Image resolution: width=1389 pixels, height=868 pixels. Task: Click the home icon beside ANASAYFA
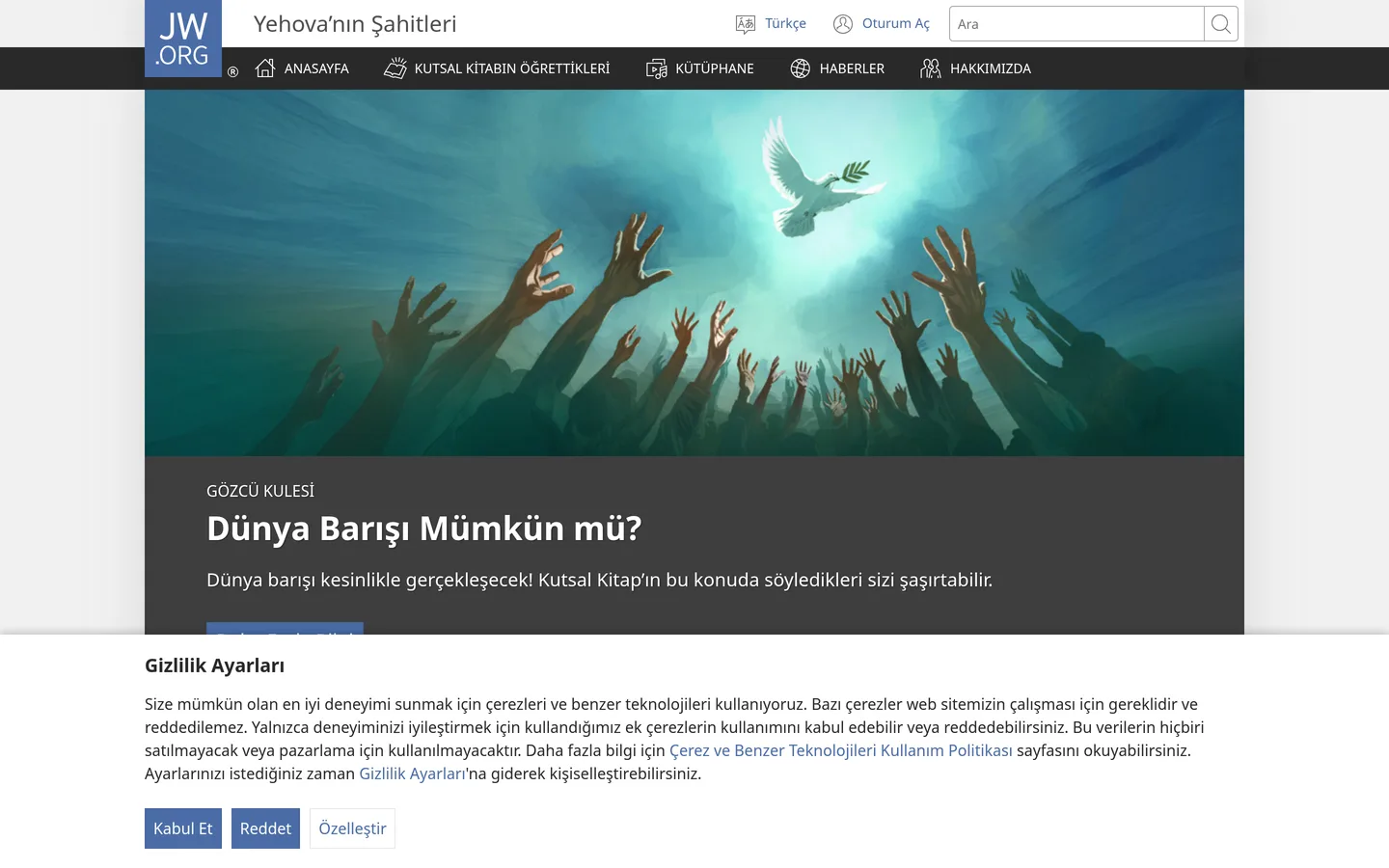pos(265,68)
